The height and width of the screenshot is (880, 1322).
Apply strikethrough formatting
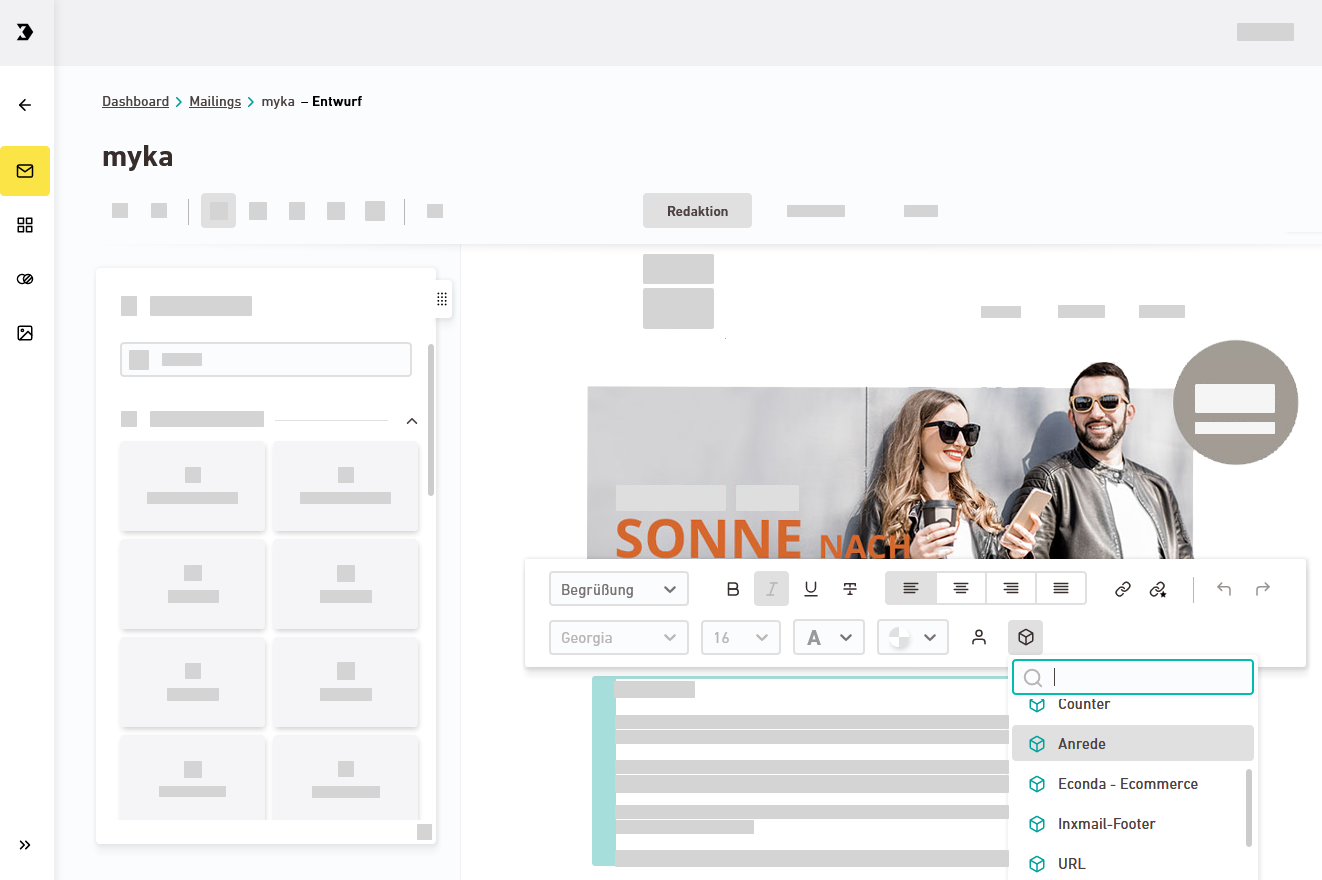[850, 589]
